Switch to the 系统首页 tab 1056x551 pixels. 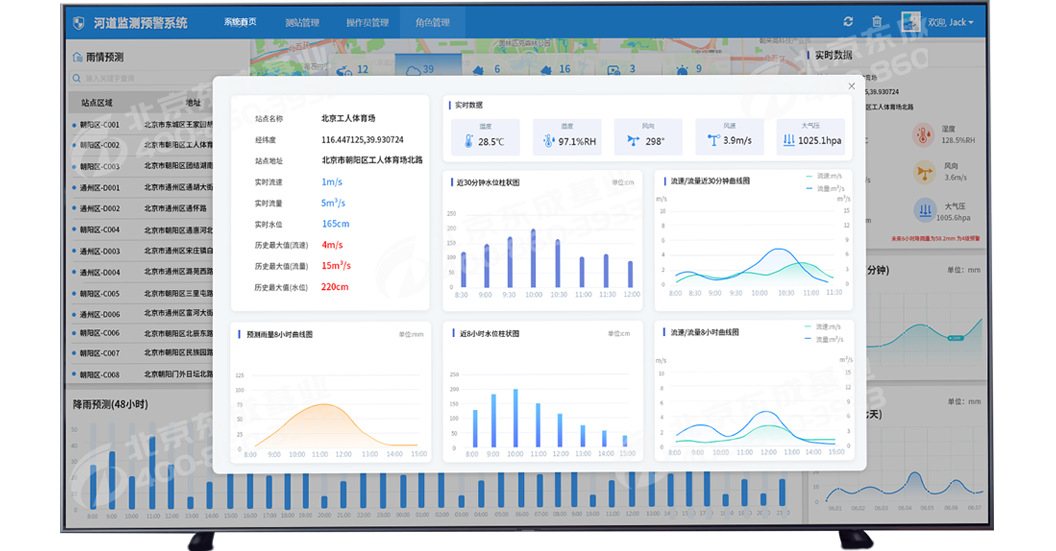point(240,22)
